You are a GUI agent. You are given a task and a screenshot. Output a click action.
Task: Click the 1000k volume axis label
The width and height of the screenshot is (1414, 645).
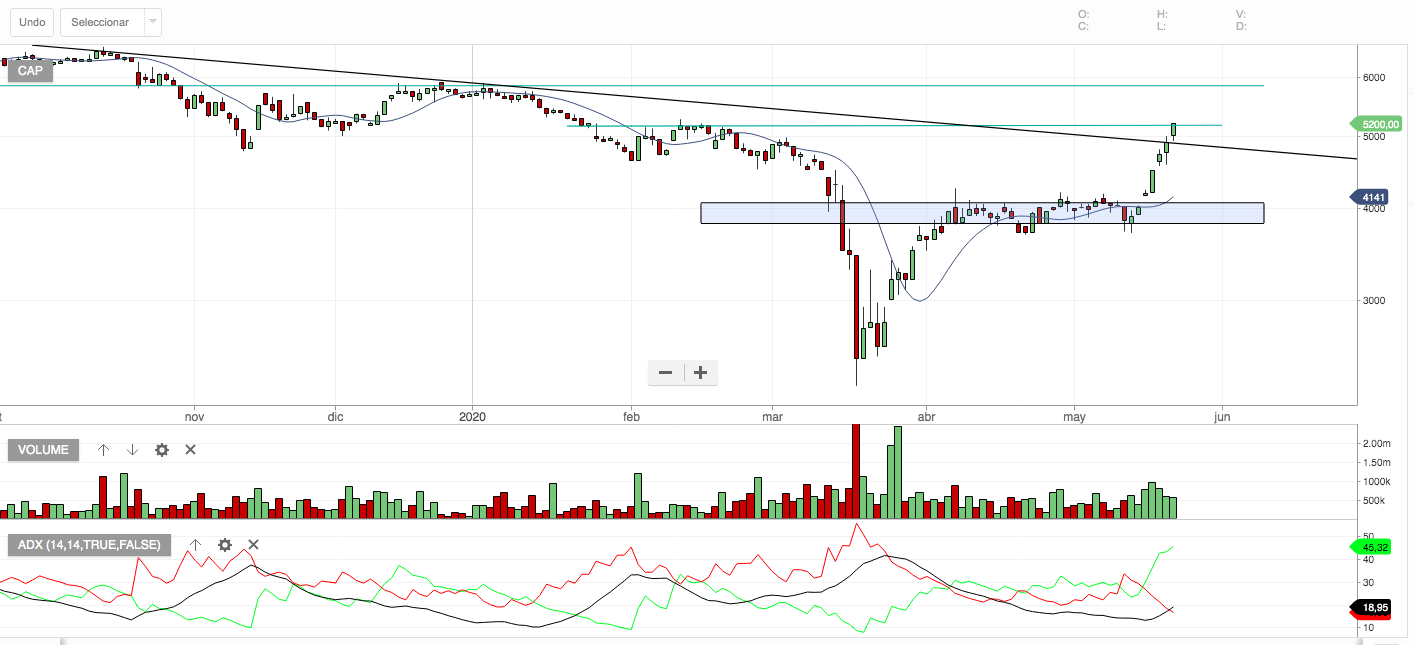coord(1376,481)
